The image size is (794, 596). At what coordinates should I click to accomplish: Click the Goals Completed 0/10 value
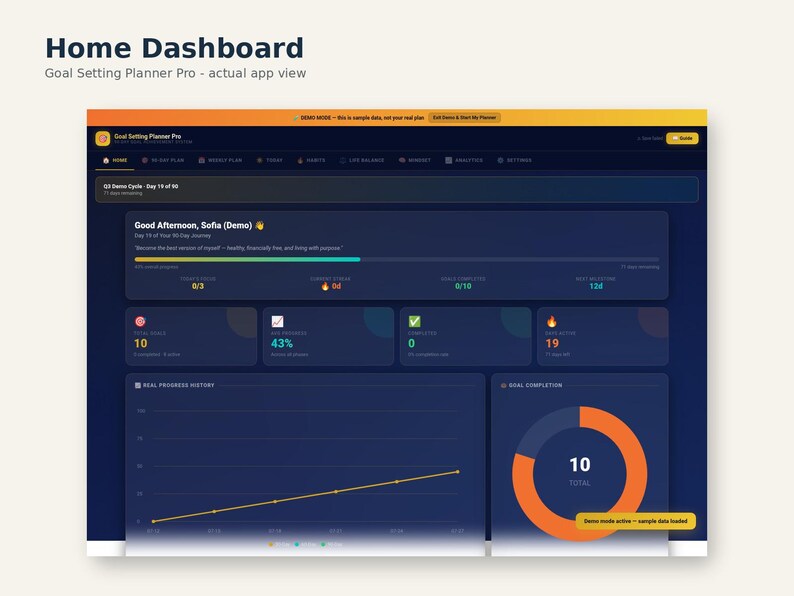pos(463,286)
